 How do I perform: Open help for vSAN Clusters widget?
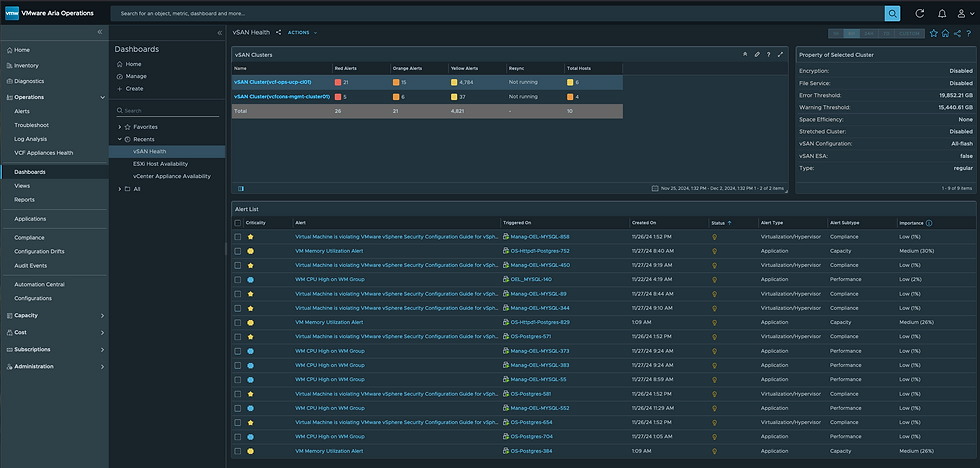(768, 54)
